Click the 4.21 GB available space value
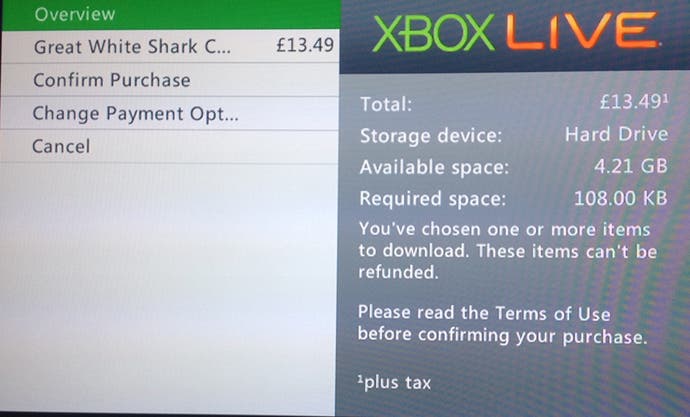Screen dimensions: 690x417 (631, 166)
